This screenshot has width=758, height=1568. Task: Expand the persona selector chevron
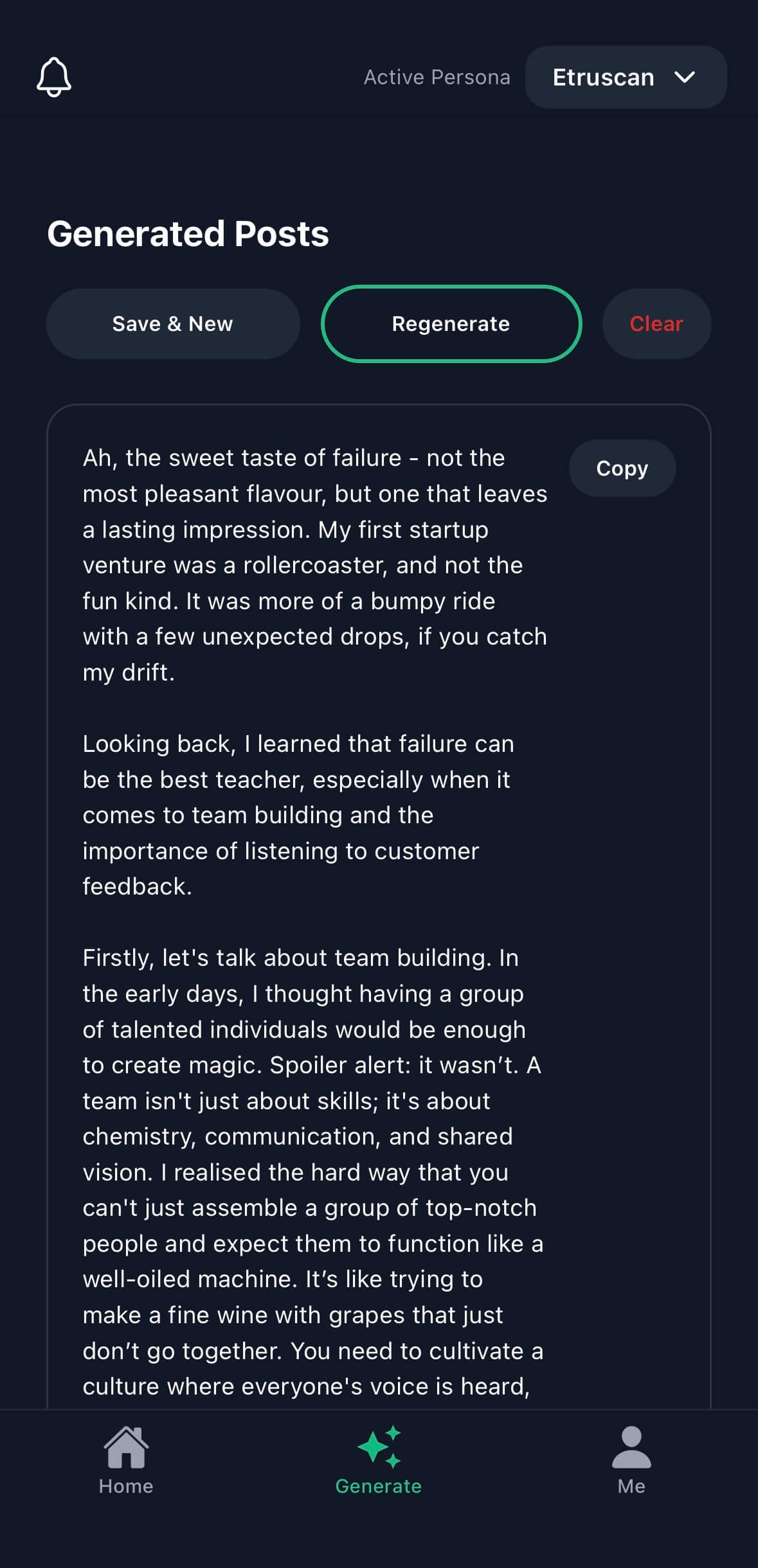click(x=686, y=77)
